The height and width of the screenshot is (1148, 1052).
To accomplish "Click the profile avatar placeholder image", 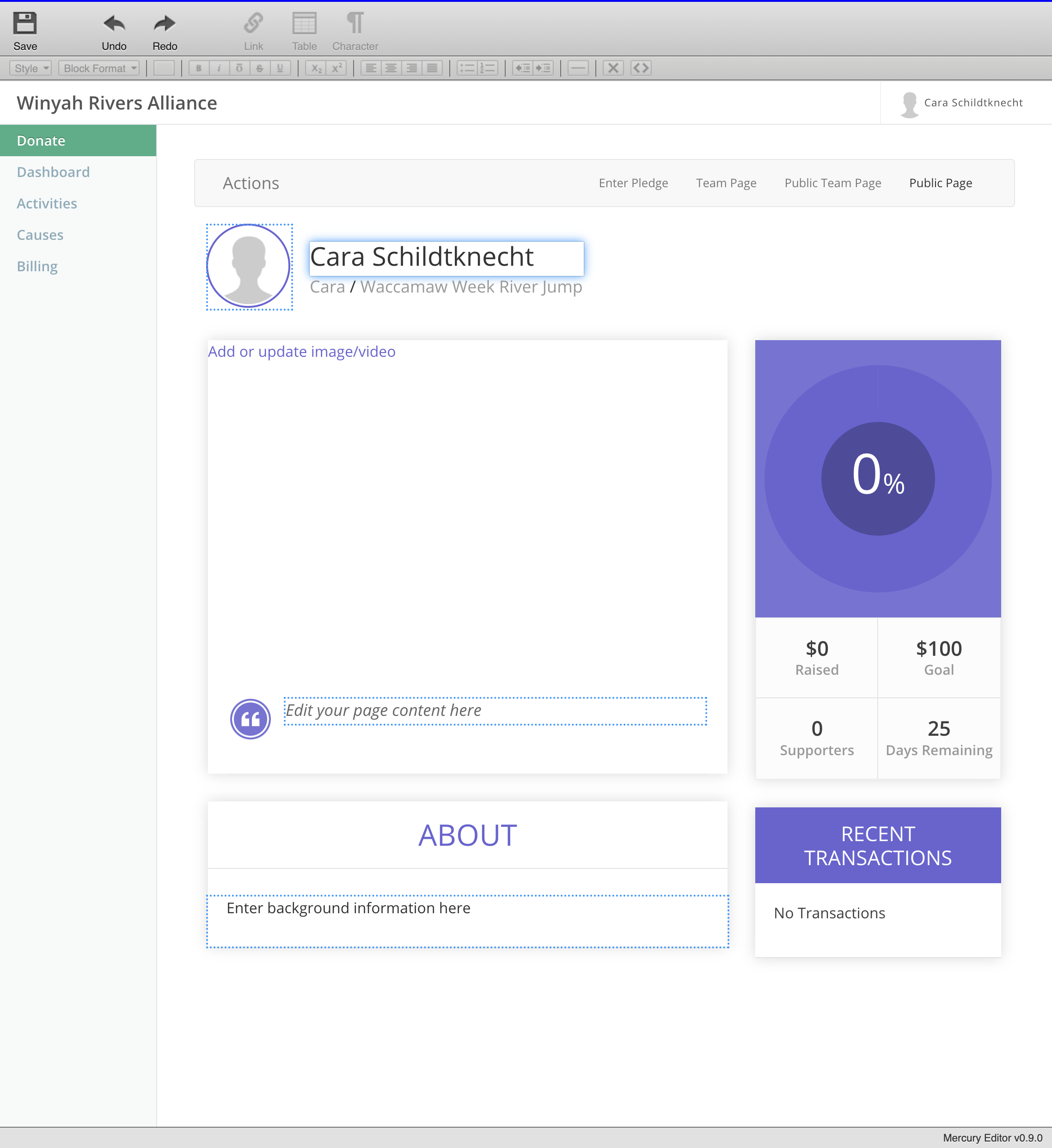I will 249,267.
